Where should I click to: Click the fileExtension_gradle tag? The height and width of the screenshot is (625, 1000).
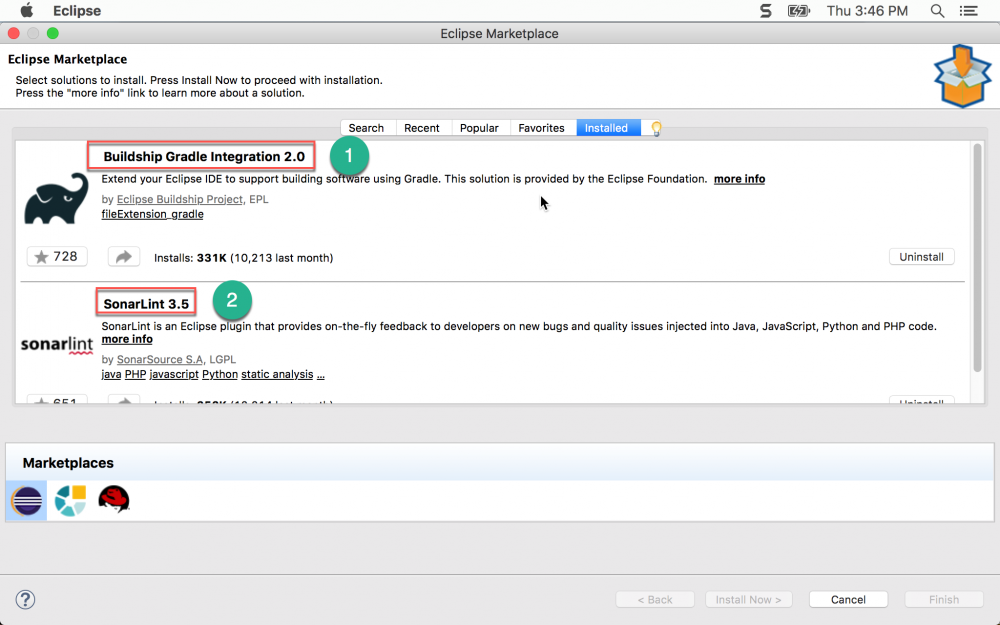(x=152, y=214)
